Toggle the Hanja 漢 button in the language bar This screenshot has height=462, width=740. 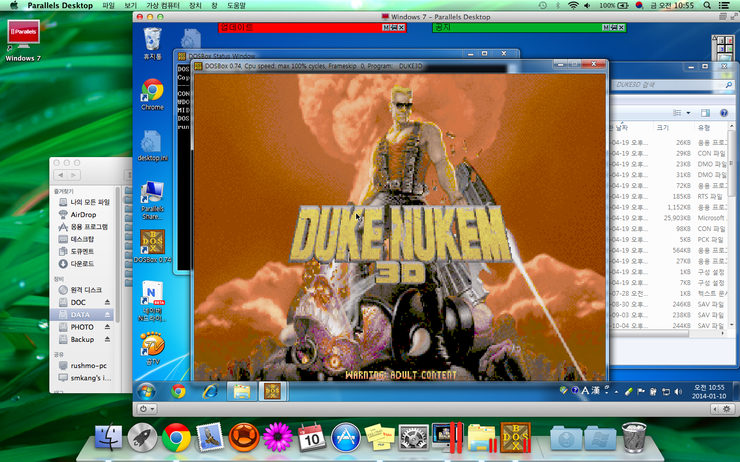tap(596, 390)
